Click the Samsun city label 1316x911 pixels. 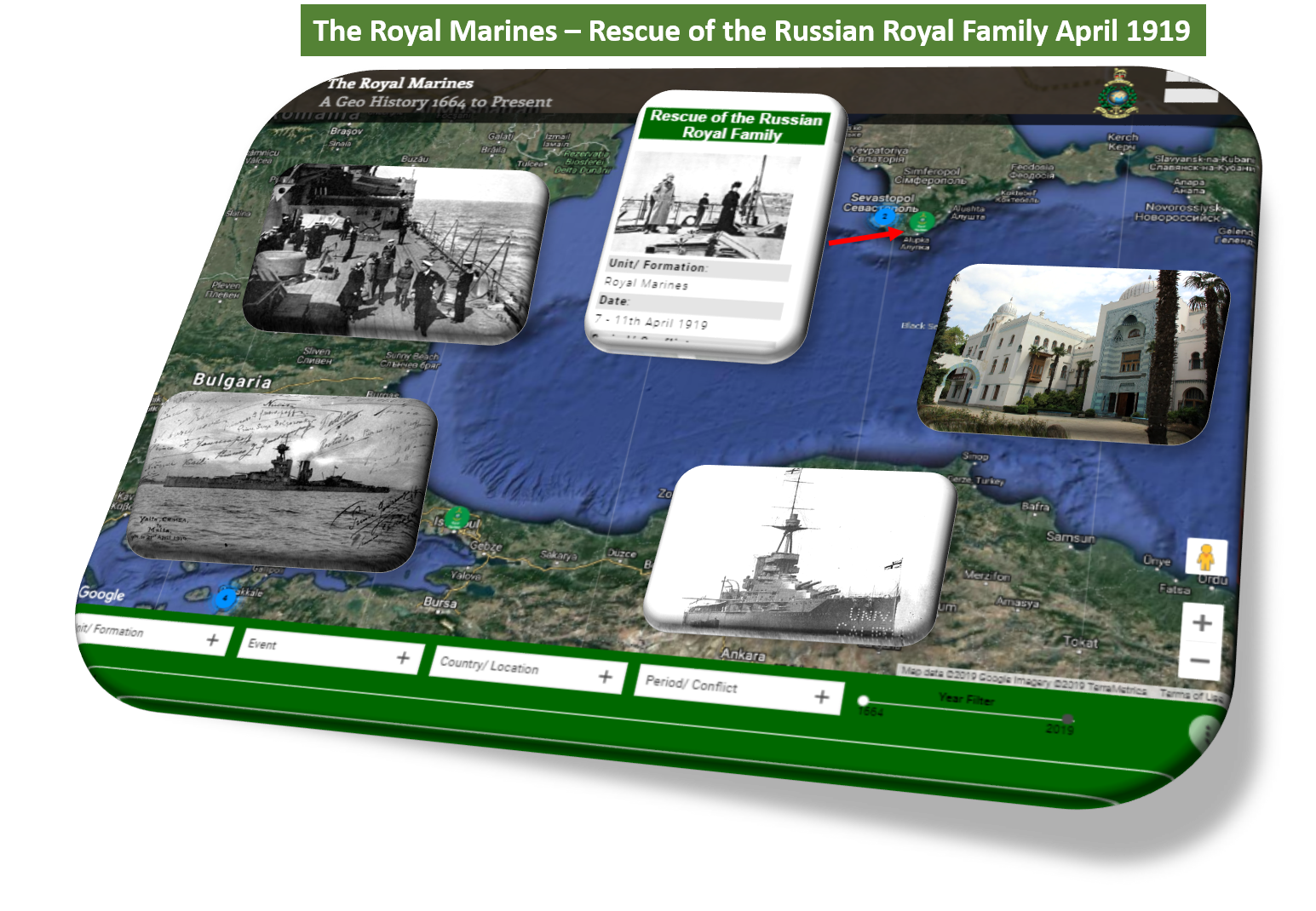pos(1070,537)
